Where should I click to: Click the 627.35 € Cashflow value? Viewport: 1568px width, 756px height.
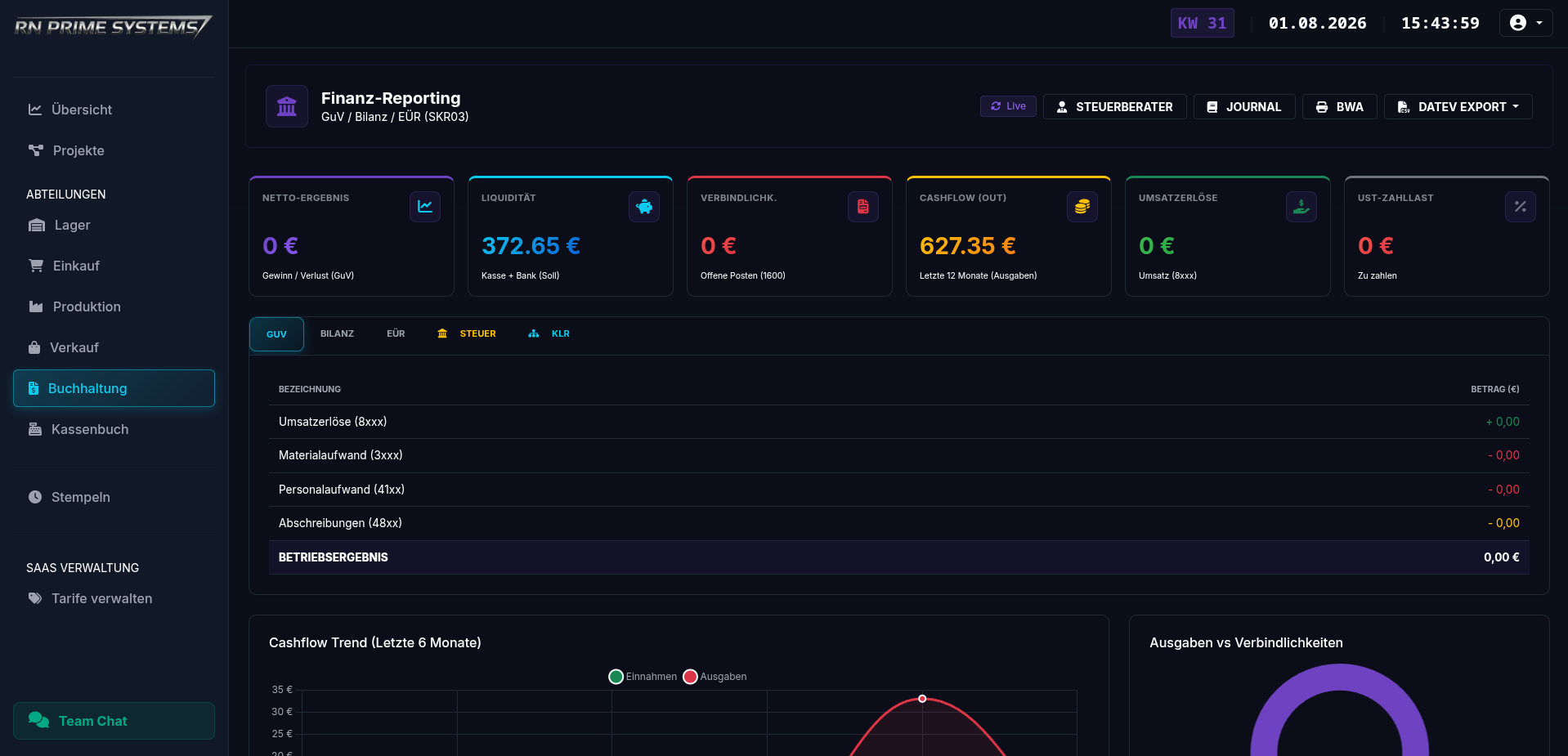click(x=967, y=246)
